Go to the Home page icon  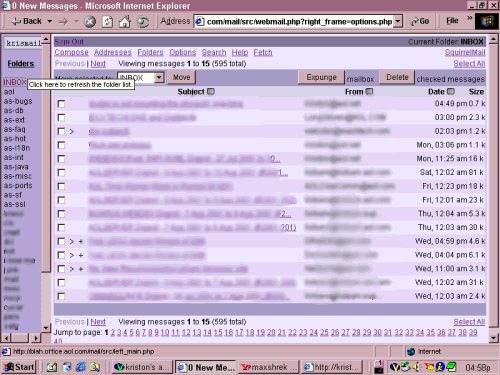coord(125,22)
